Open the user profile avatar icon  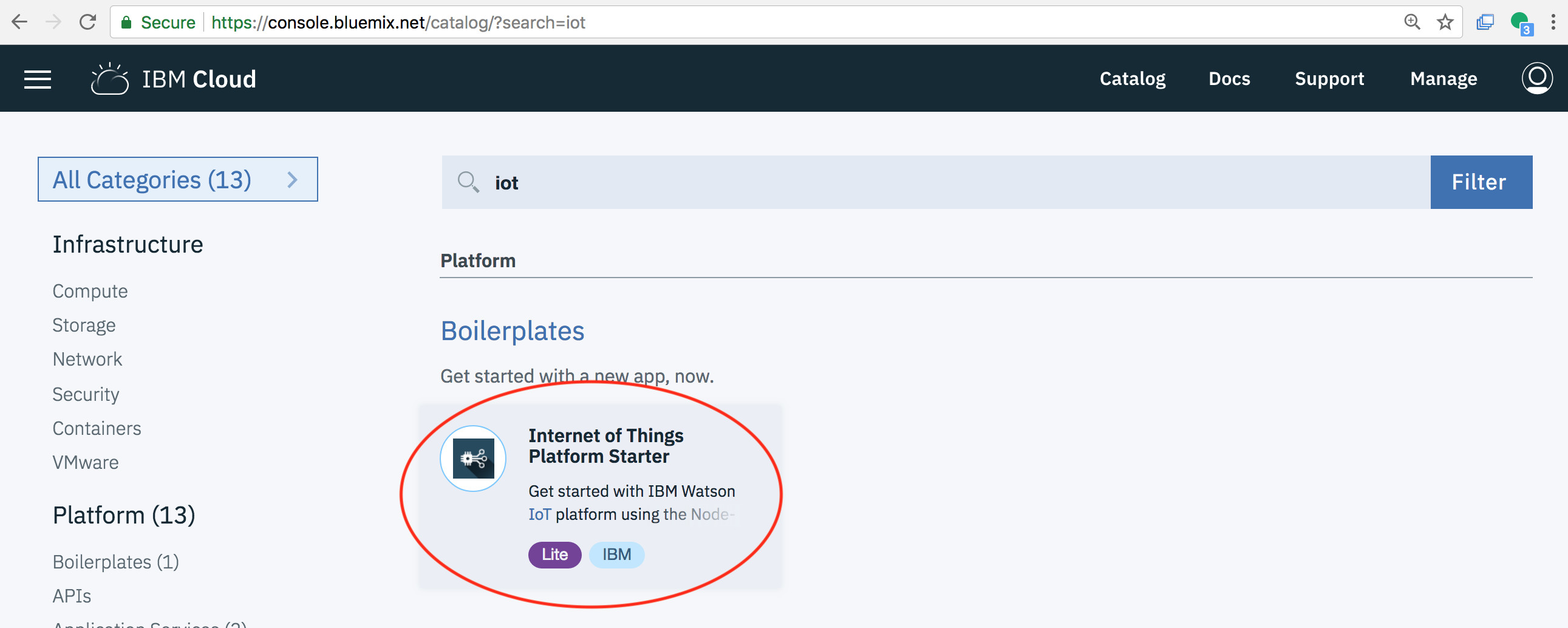point(1537,78)
